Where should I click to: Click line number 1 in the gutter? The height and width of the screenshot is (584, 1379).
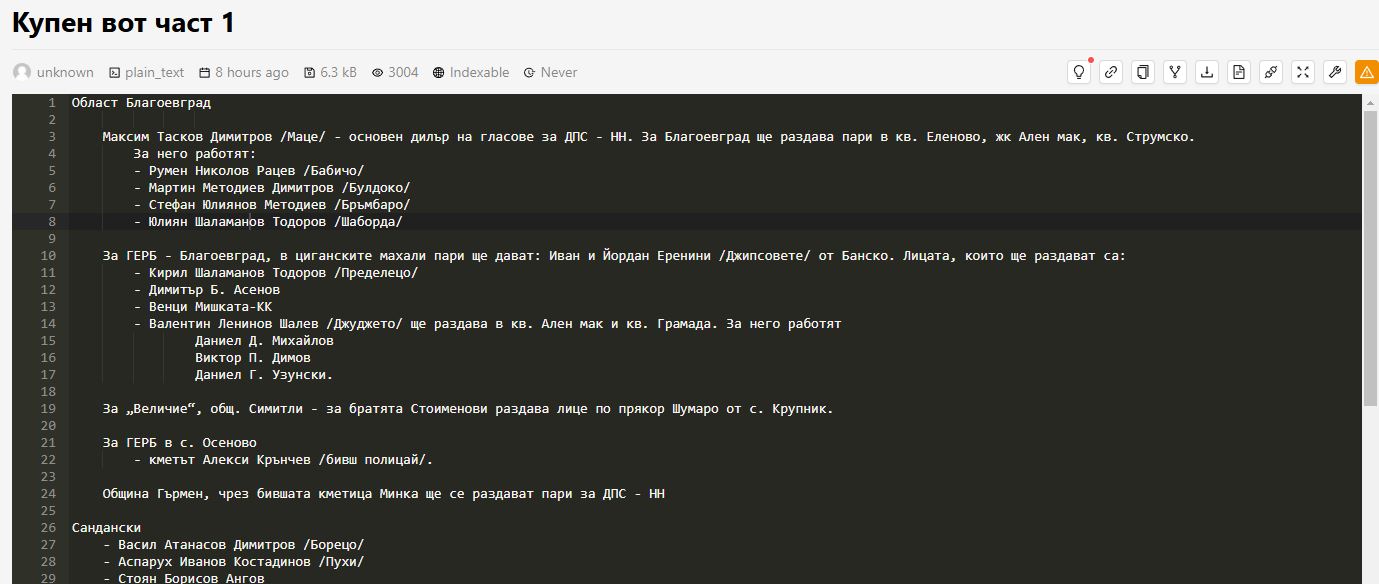pyautogui.click(x=51, y=103)
